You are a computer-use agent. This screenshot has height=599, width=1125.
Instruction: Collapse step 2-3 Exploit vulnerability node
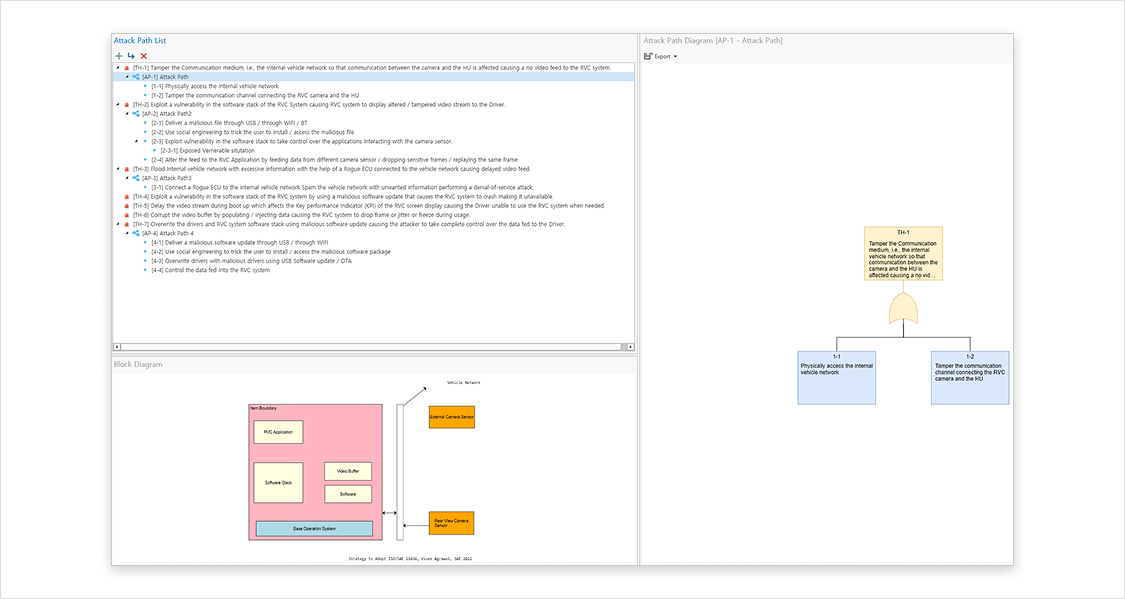tap(136, 141)
